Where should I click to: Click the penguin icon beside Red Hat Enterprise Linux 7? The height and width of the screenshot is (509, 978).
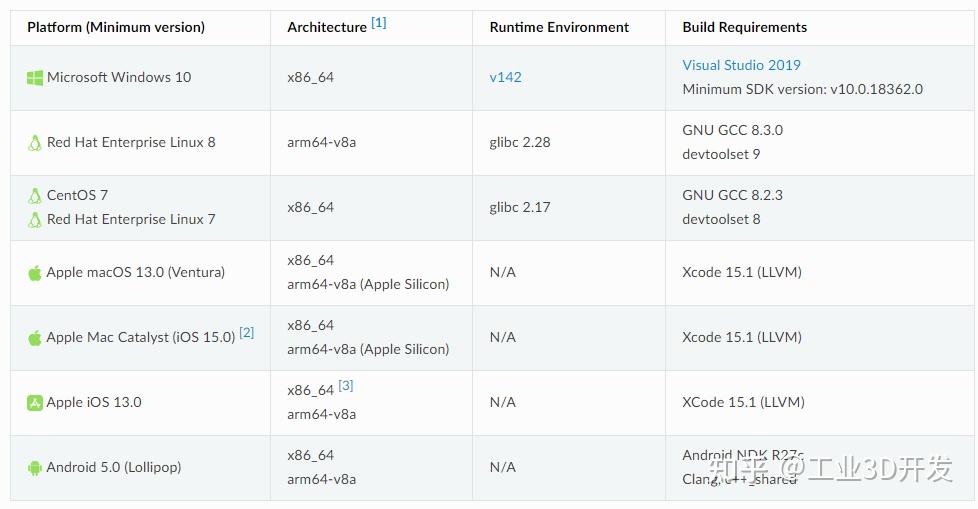pyautogui.click(x=35, y=220)
